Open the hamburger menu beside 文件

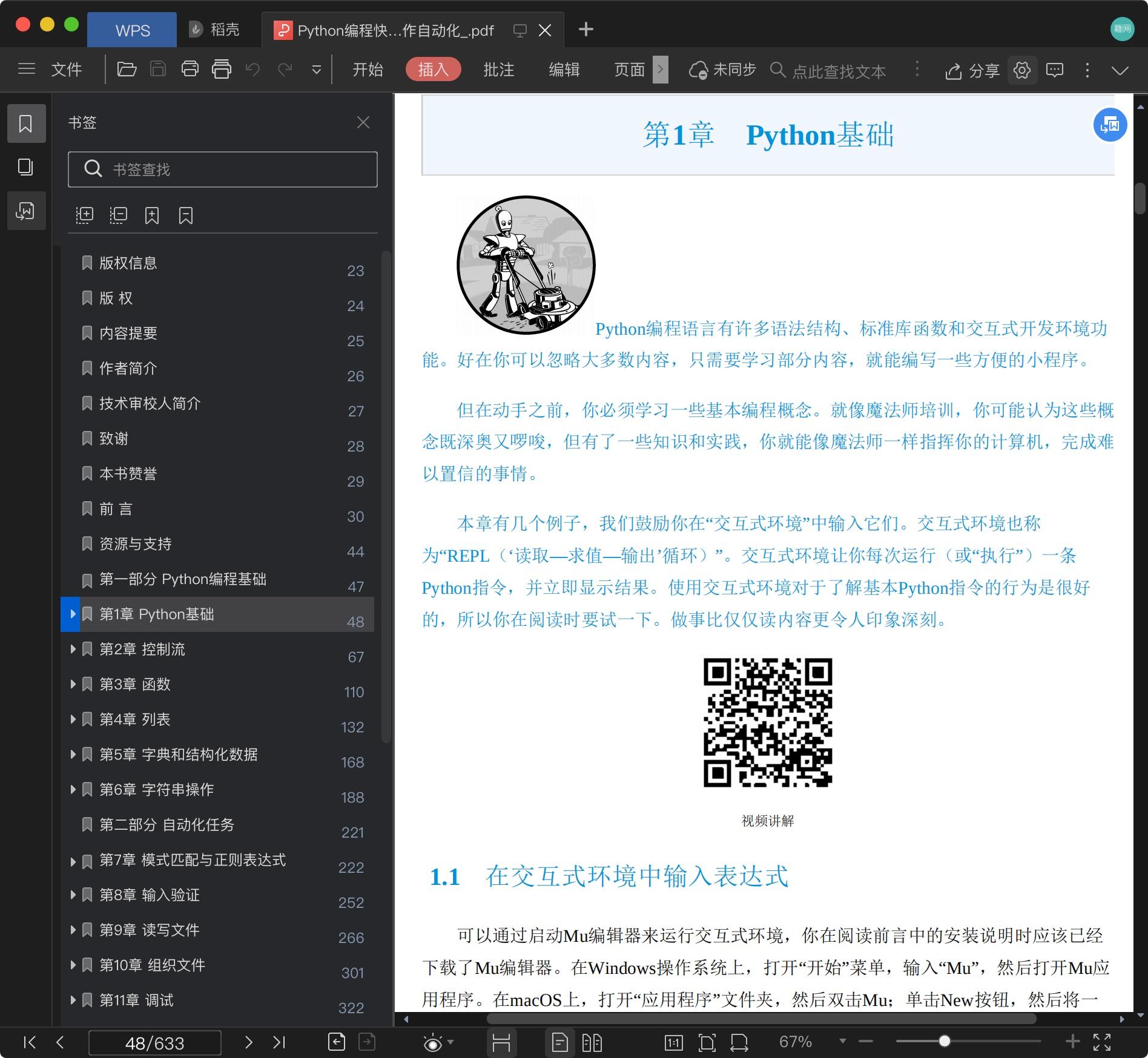pyautogui.click(x=26, y=69)
